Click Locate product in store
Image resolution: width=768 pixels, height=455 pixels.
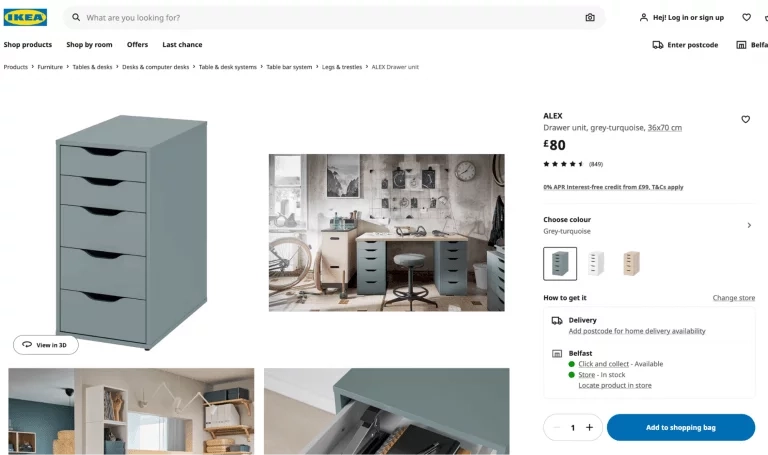[615, 385]
